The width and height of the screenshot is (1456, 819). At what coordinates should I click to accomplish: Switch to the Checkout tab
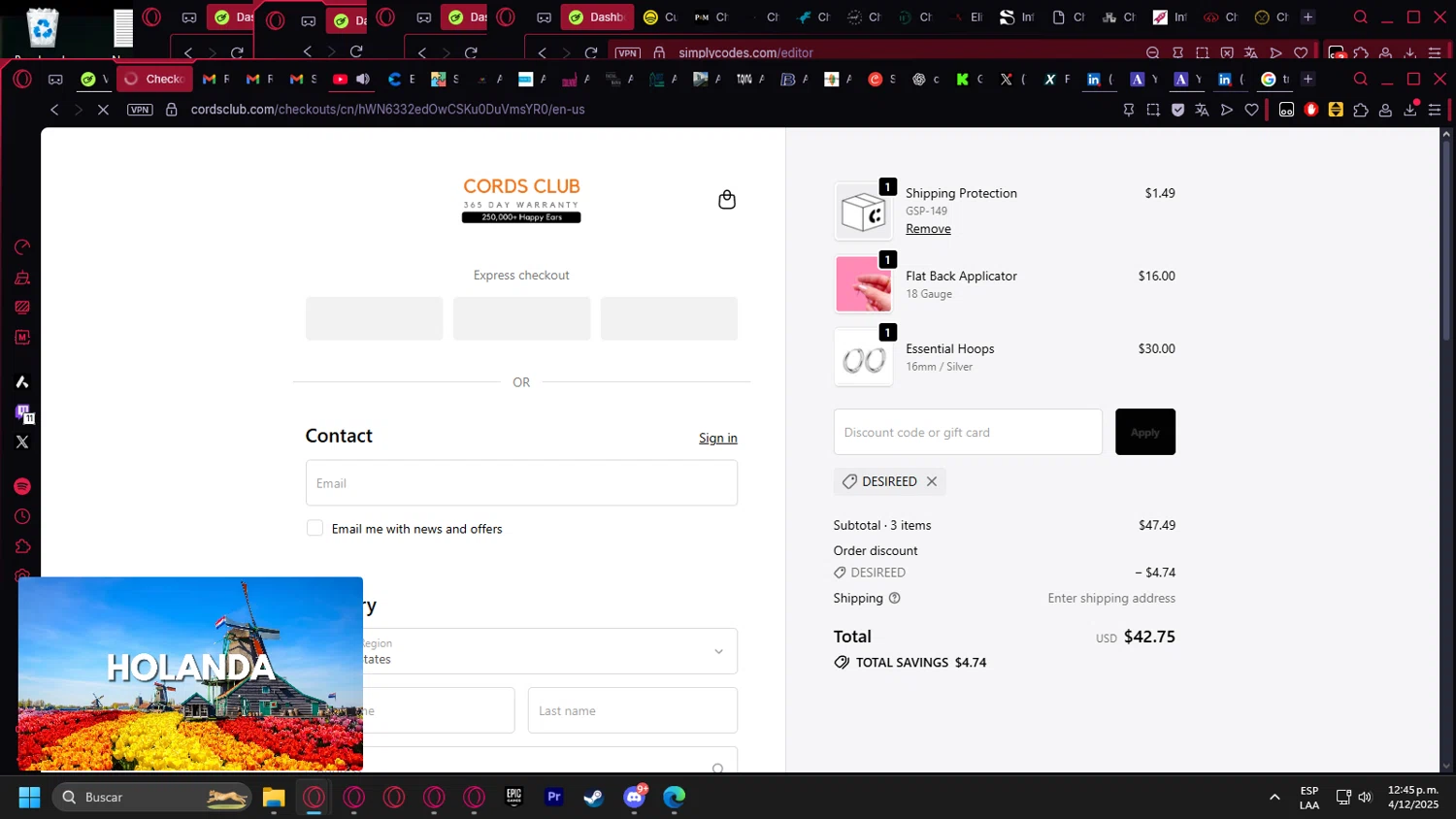click(x=154, y=79)
